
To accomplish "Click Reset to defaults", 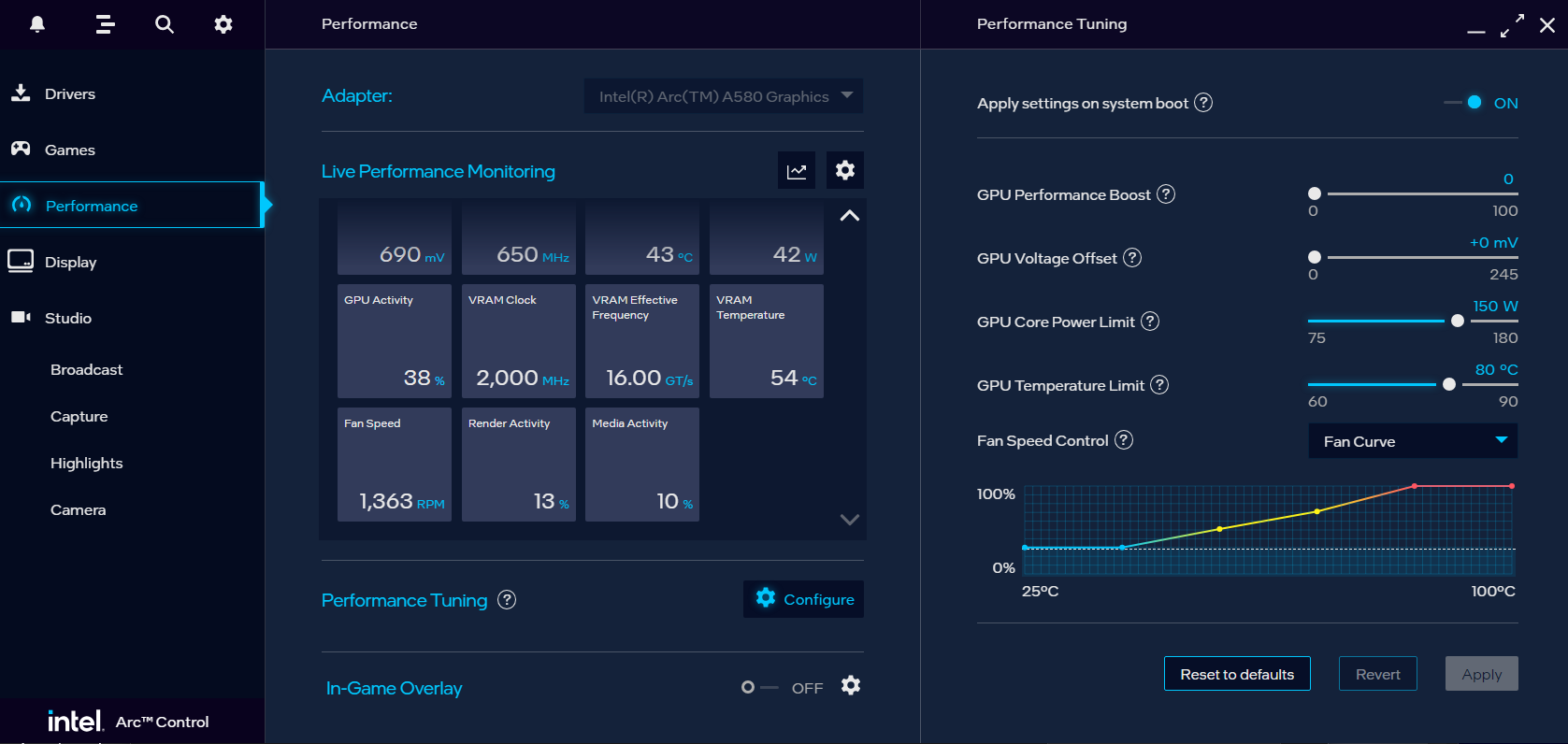I will coord(1237,674).
